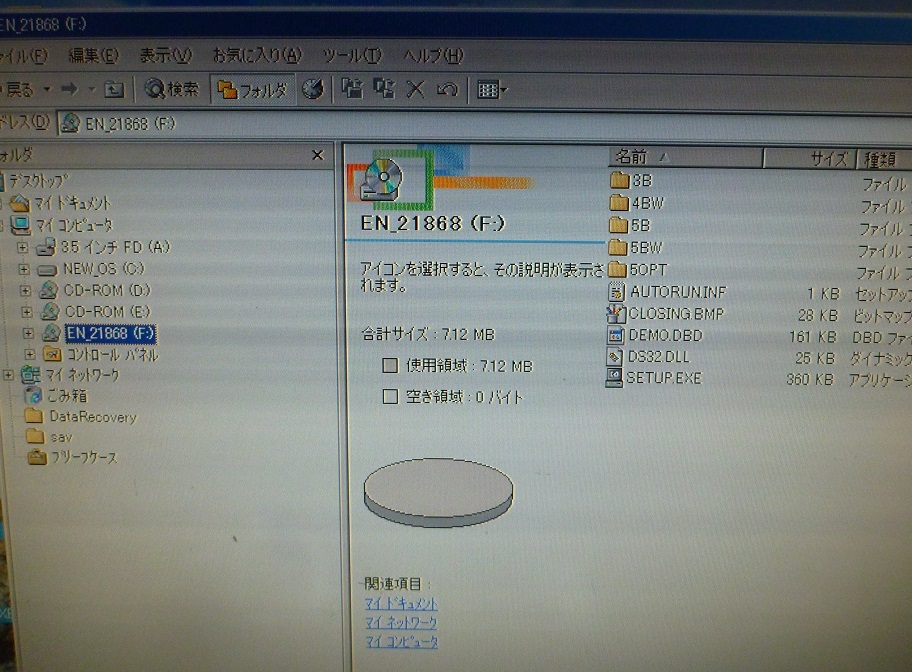Screen dimensions: 912x672
Task: Click the Delete (X) toolbar icon
Action: pos(415,88)
